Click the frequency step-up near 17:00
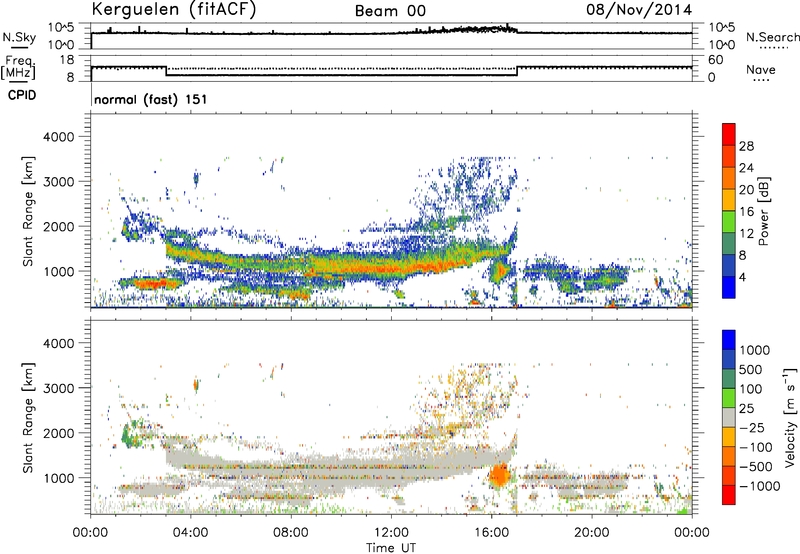 coord(517,71)
